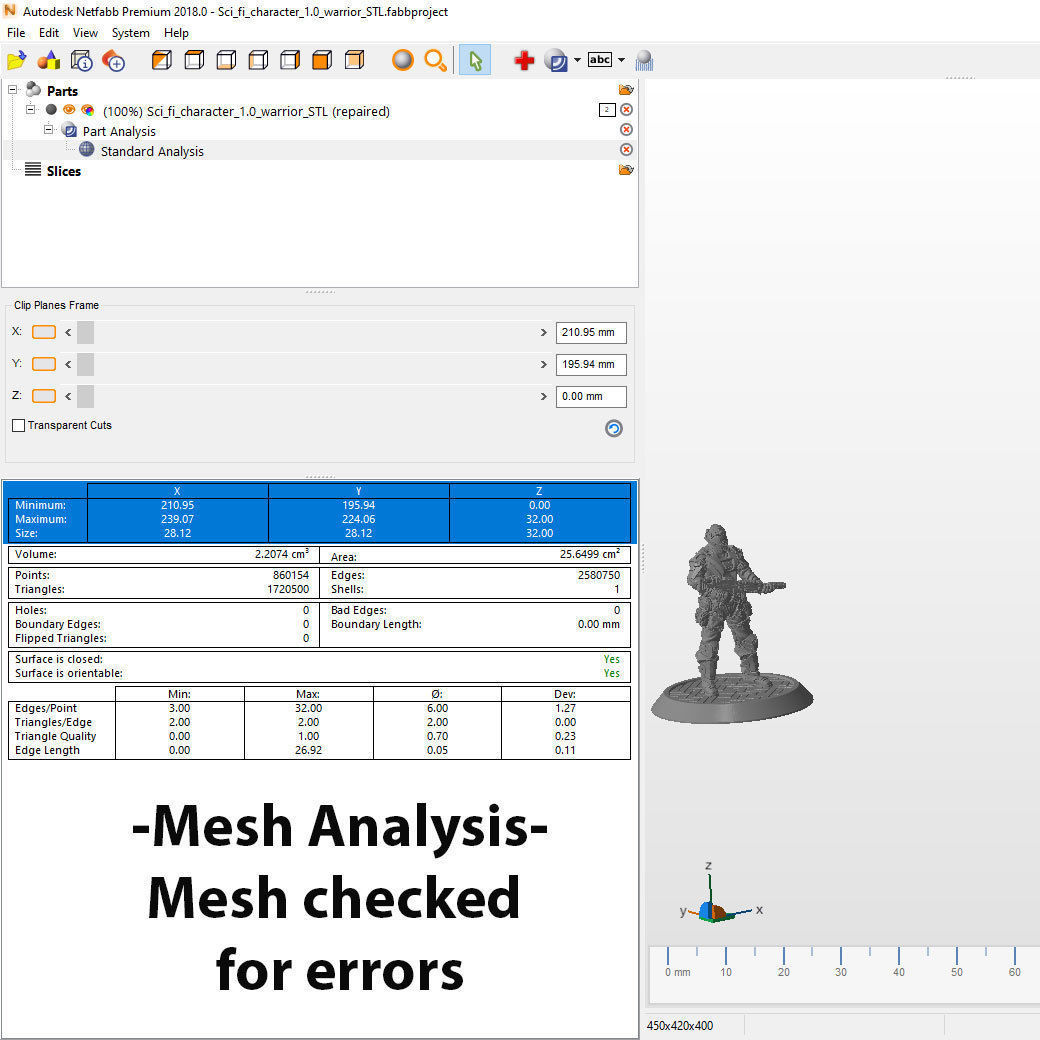
Task: Select the zoom magnifier tool
Action: click(x=435, y=61)
